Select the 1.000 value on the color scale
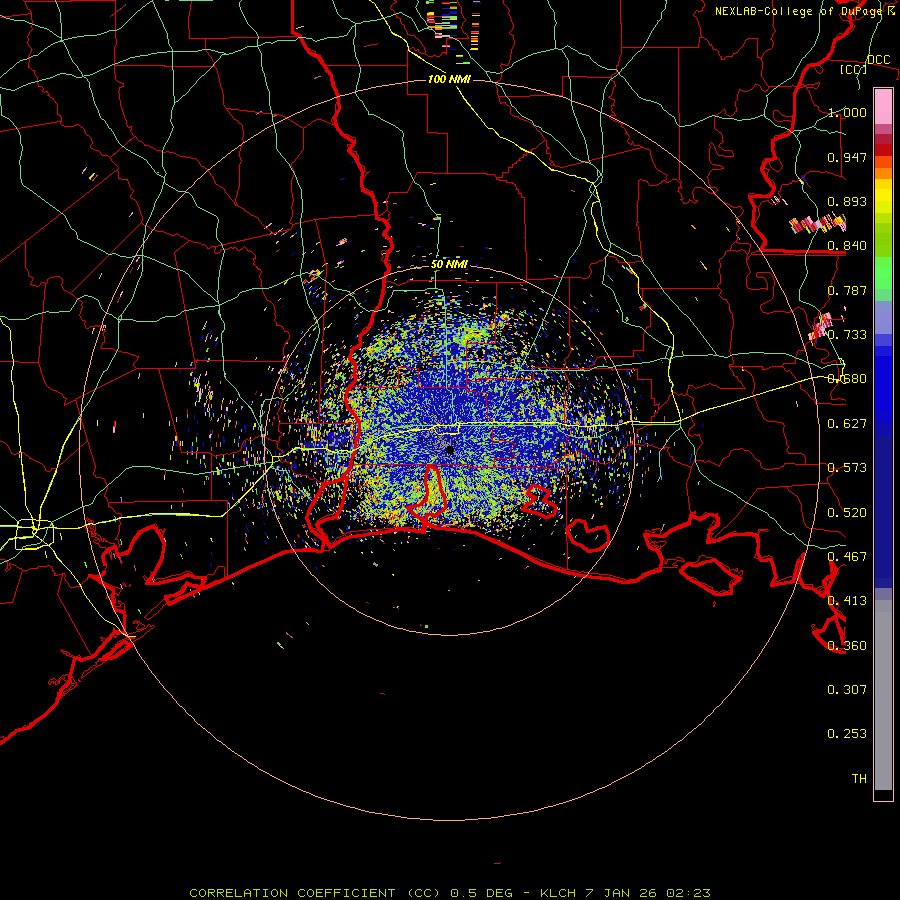This screenshot has height=900, width=900. click(x=847, y=112)
